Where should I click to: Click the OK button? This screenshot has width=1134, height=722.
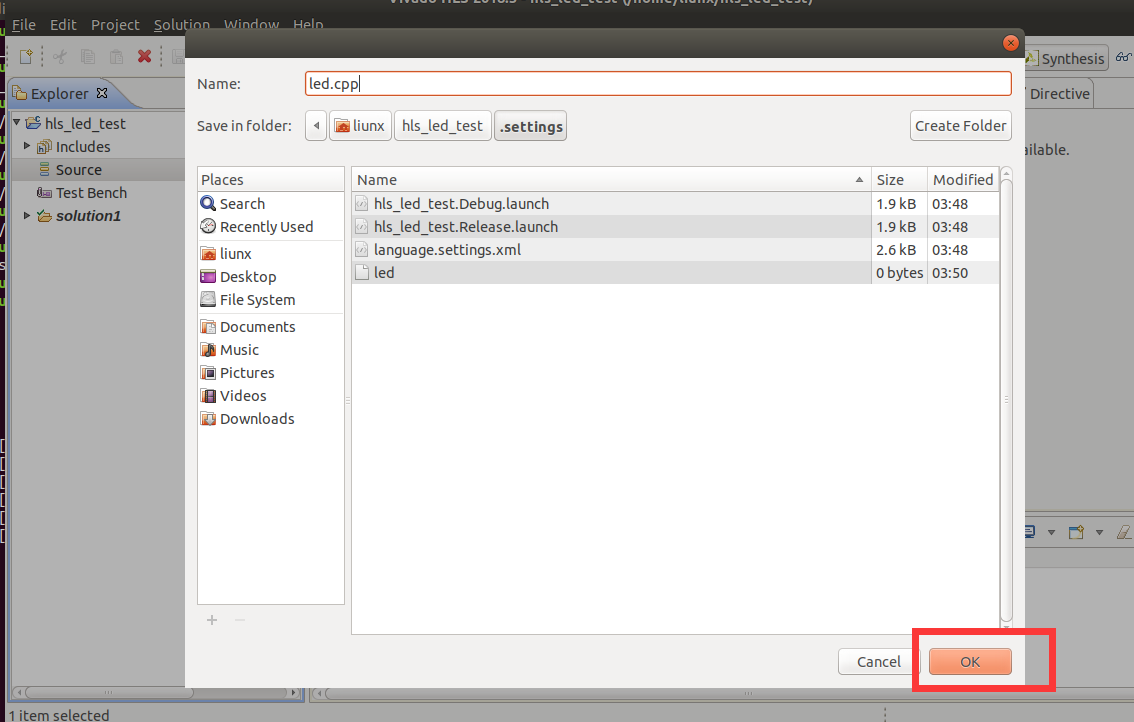tap(970, 662)
